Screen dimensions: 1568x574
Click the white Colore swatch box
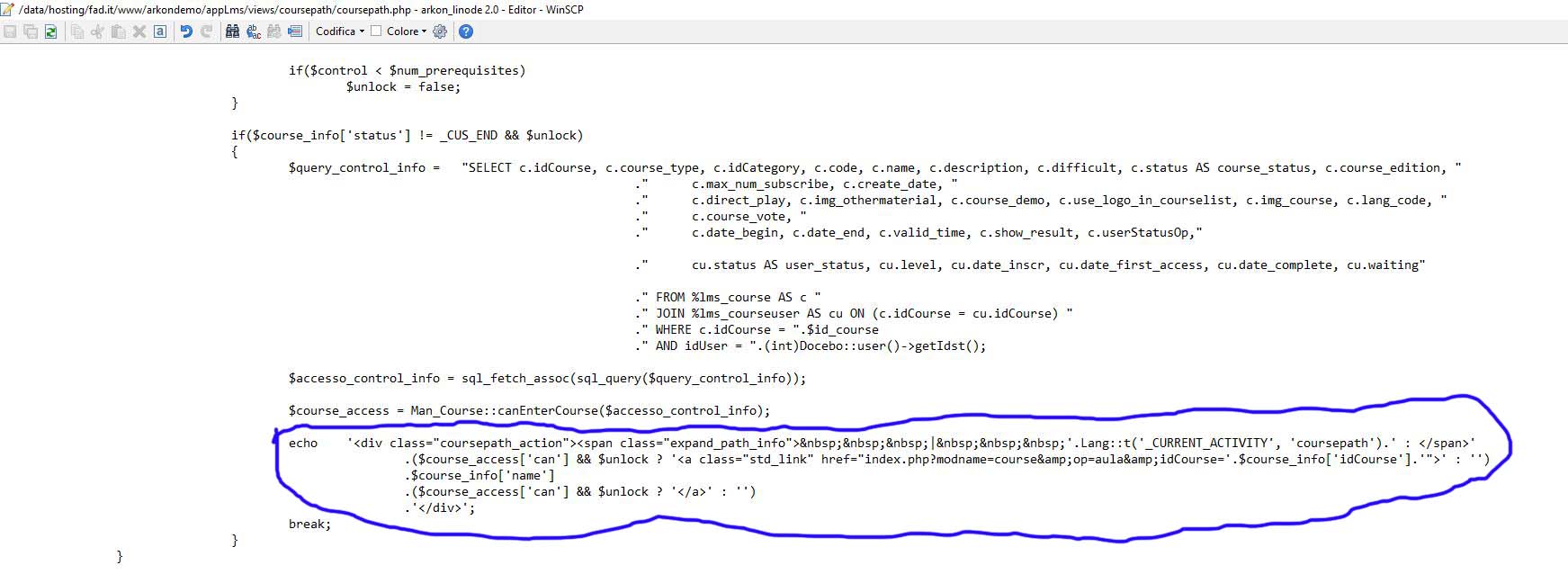(x=377, y=31)
